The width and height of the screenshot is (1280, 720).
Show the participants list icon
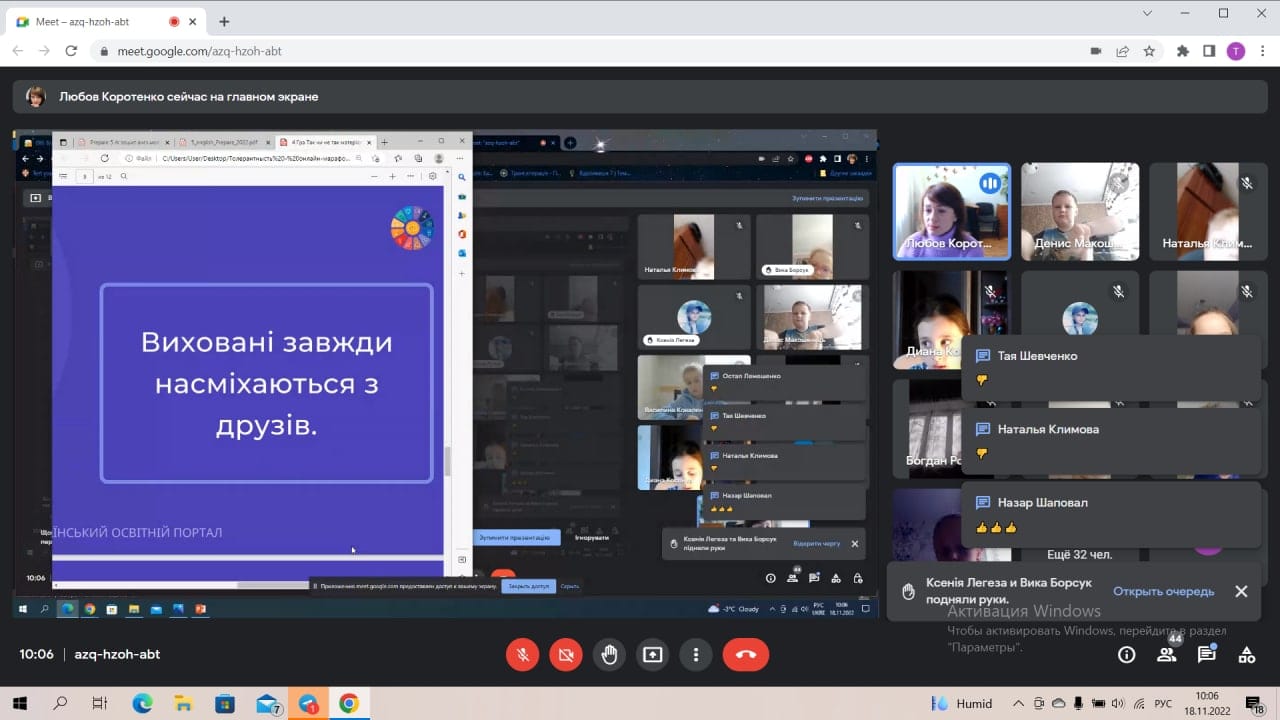click(1166, 655)
